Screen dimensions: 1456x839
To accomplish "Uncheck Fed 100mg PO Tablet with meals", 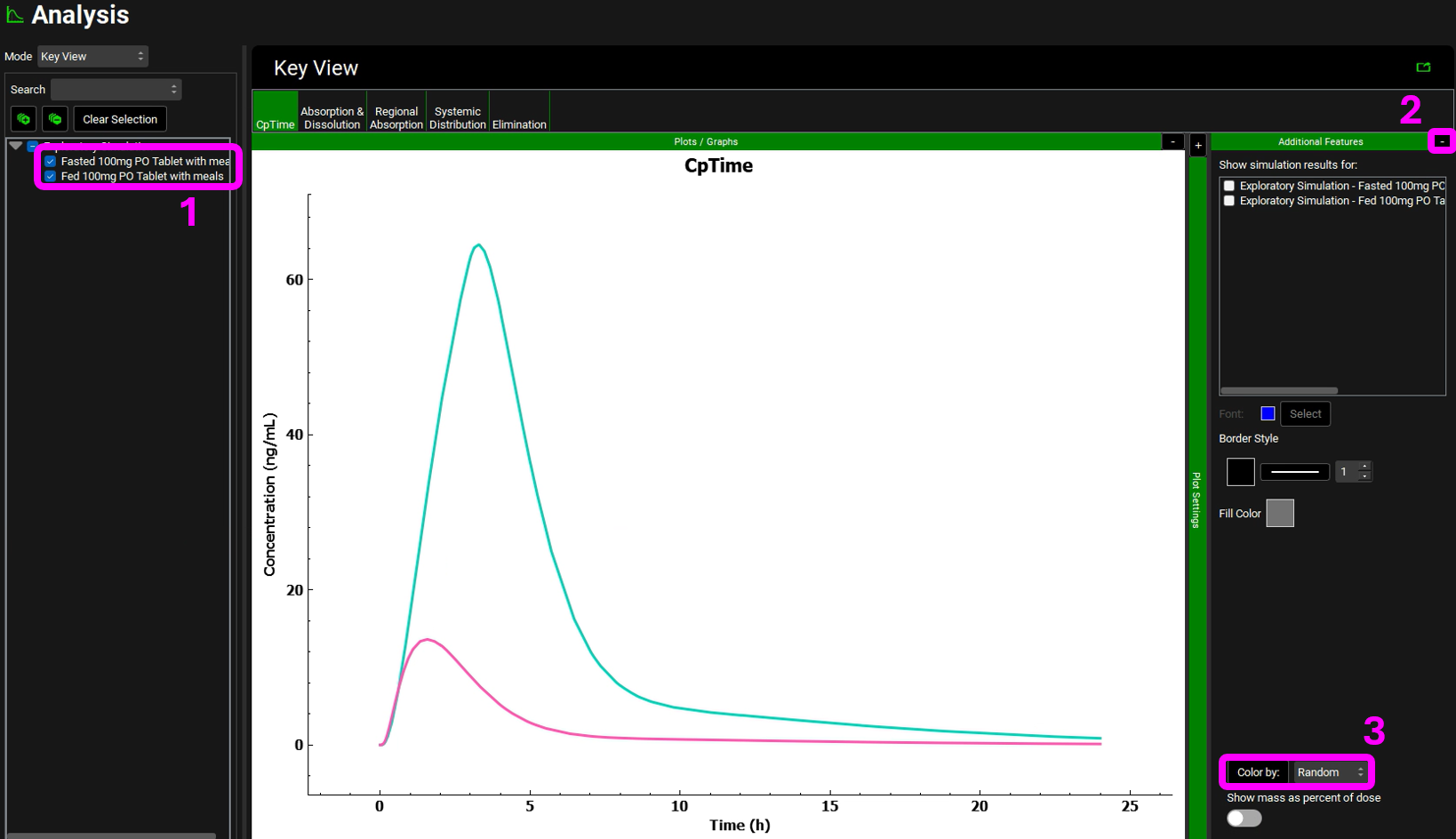I will coord(51,177).
